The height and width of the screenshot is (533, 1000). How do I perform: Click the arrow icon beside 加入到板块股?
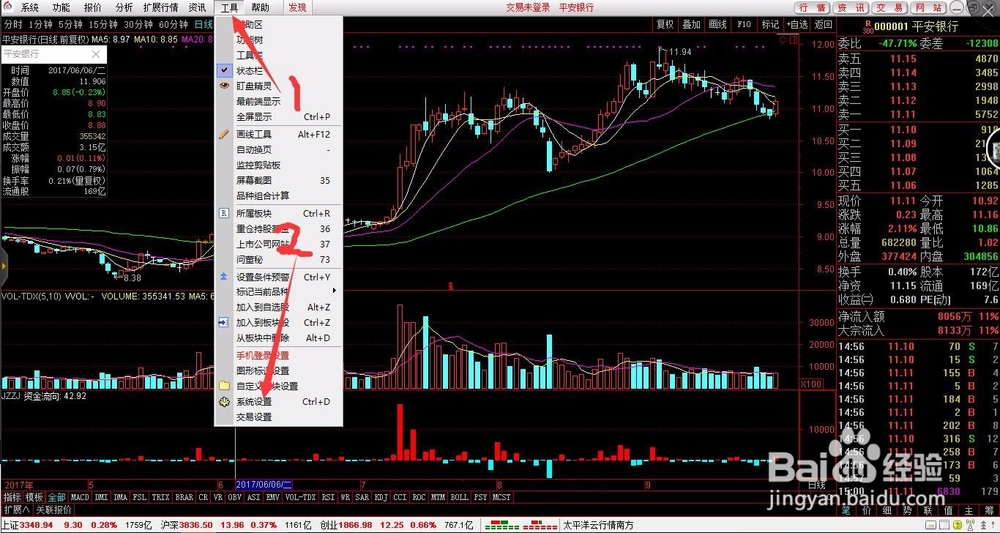tap(224, 323)
